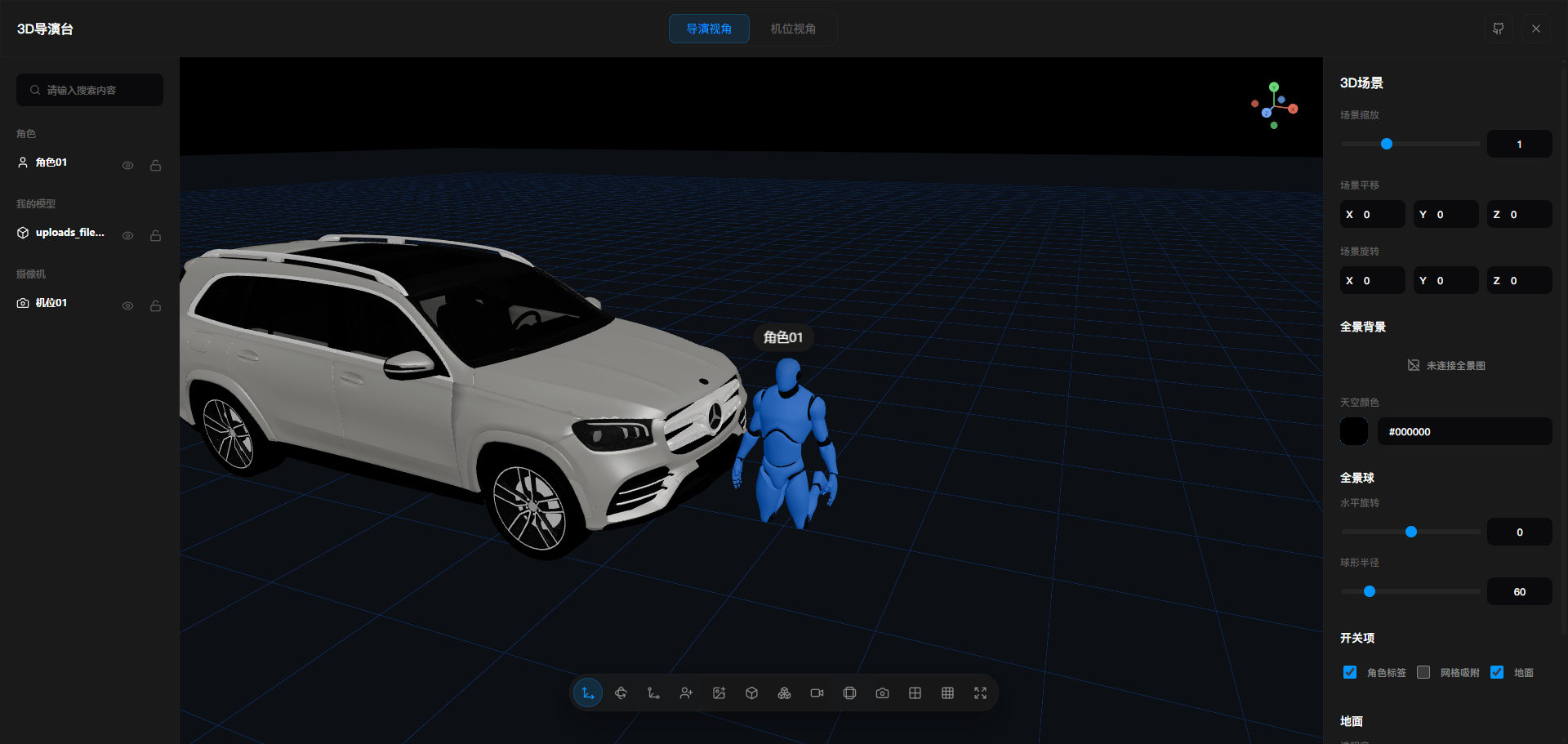Take a snapshot with camera icon
Viewport: 1568px width, 744px height.
[x=882, y=693]
